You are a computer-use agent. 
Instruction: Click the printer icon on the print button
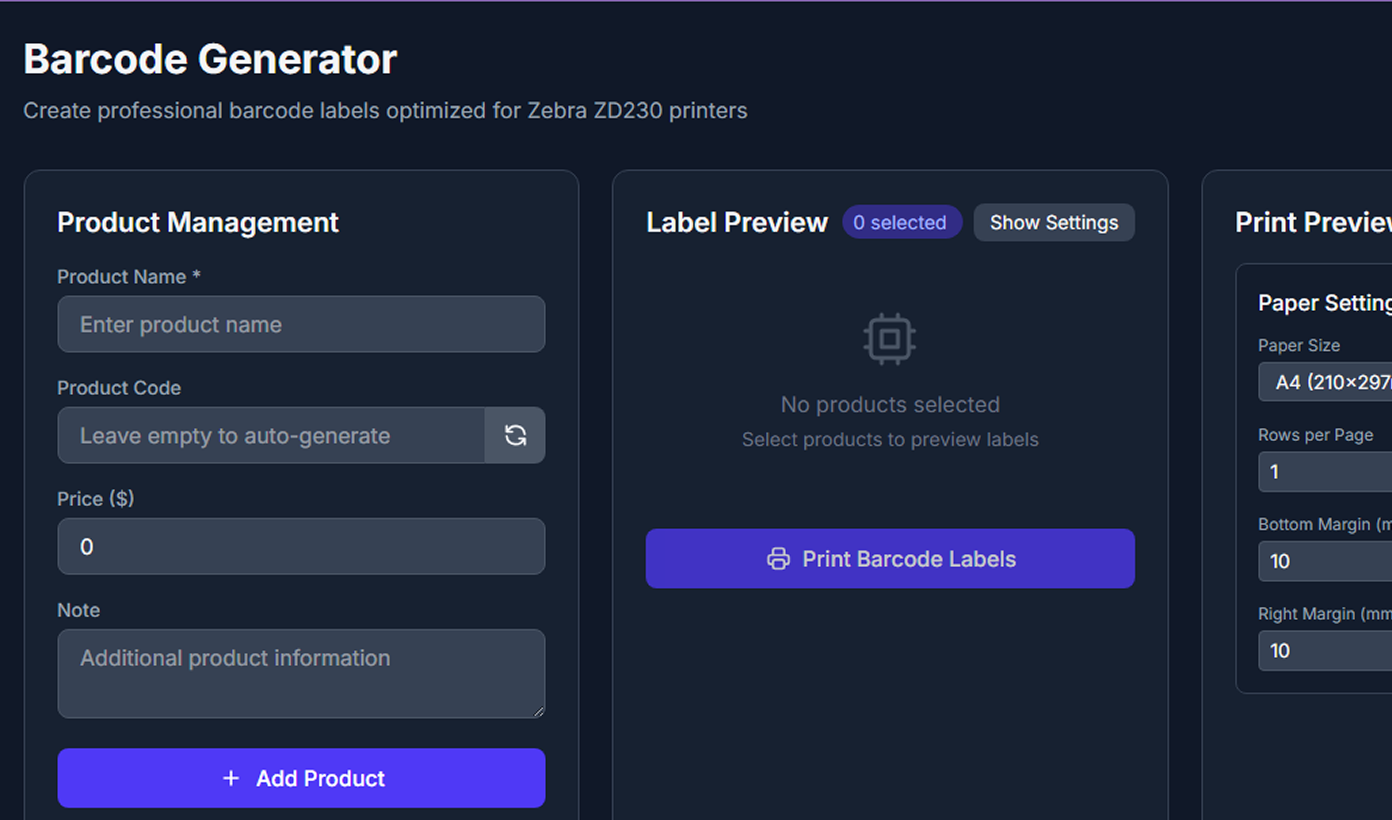point(778,559)
